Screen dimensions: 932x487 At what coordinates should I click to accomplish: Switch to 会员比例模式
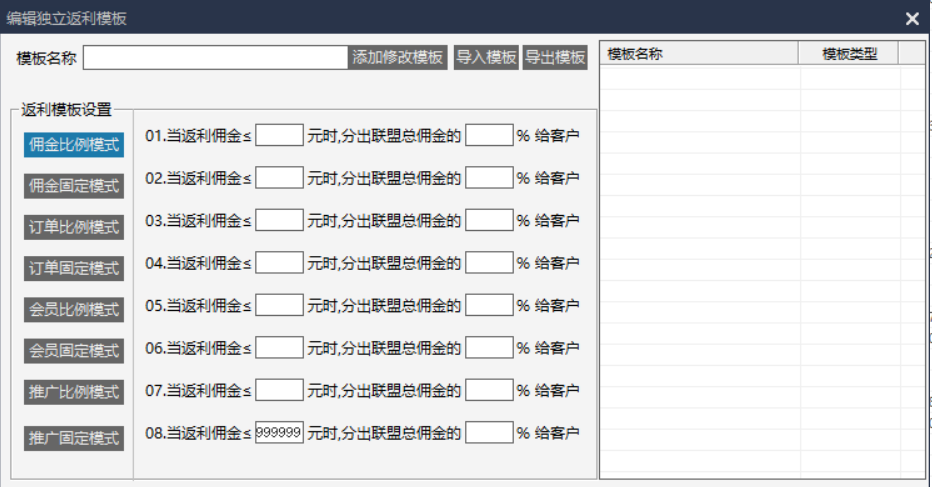tap(74, 309)
